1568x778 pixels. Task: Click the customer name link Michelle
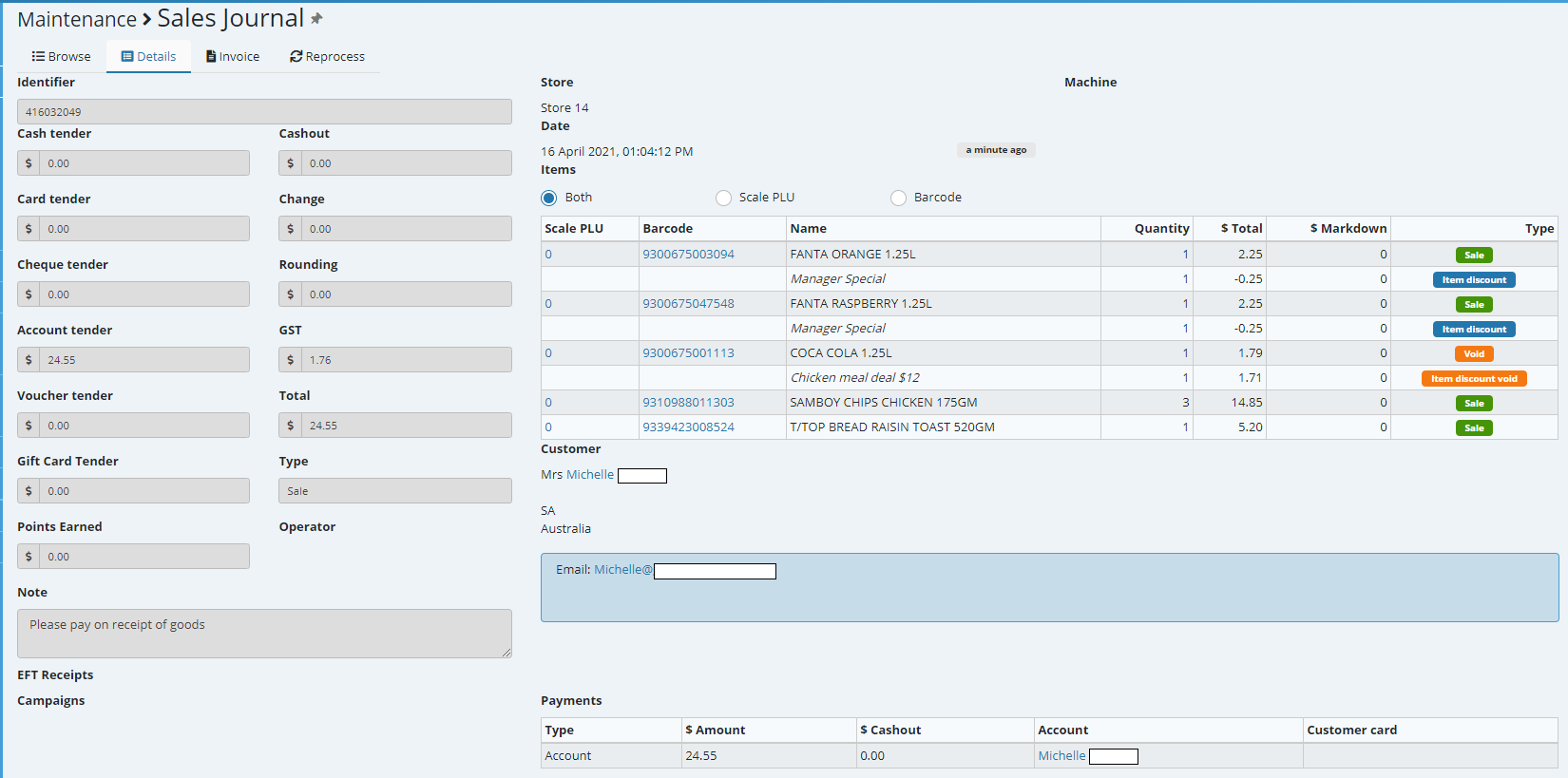click(x=590, y=475)
